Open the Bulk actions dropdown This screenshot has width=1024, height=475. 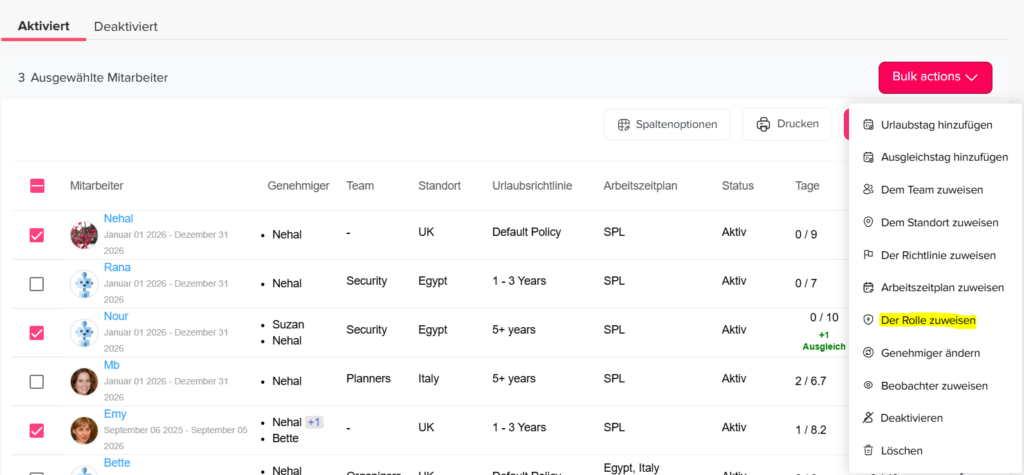click(x=935, y=77)
